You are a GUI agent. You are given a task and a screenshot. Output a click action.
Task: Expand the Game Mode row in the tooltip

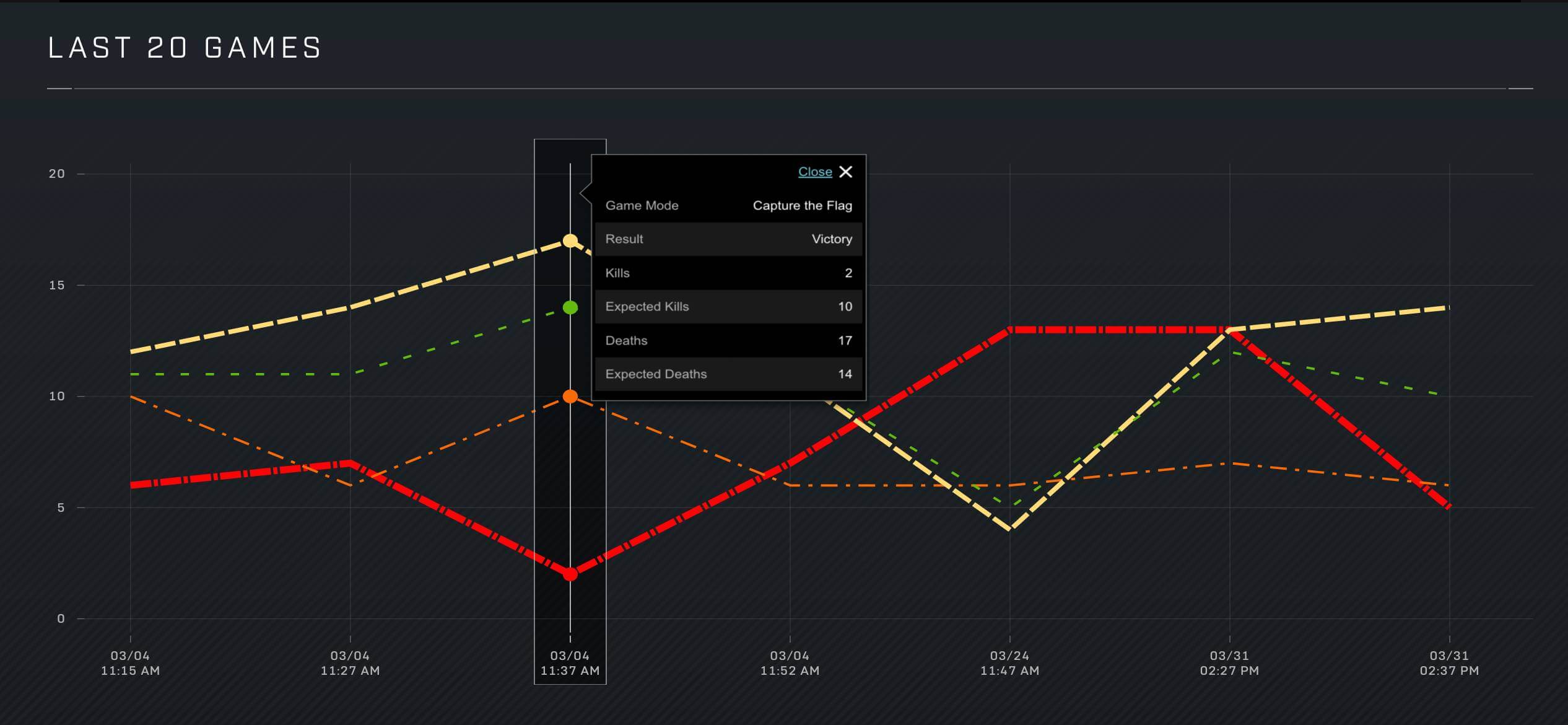[x=729, y=205]
